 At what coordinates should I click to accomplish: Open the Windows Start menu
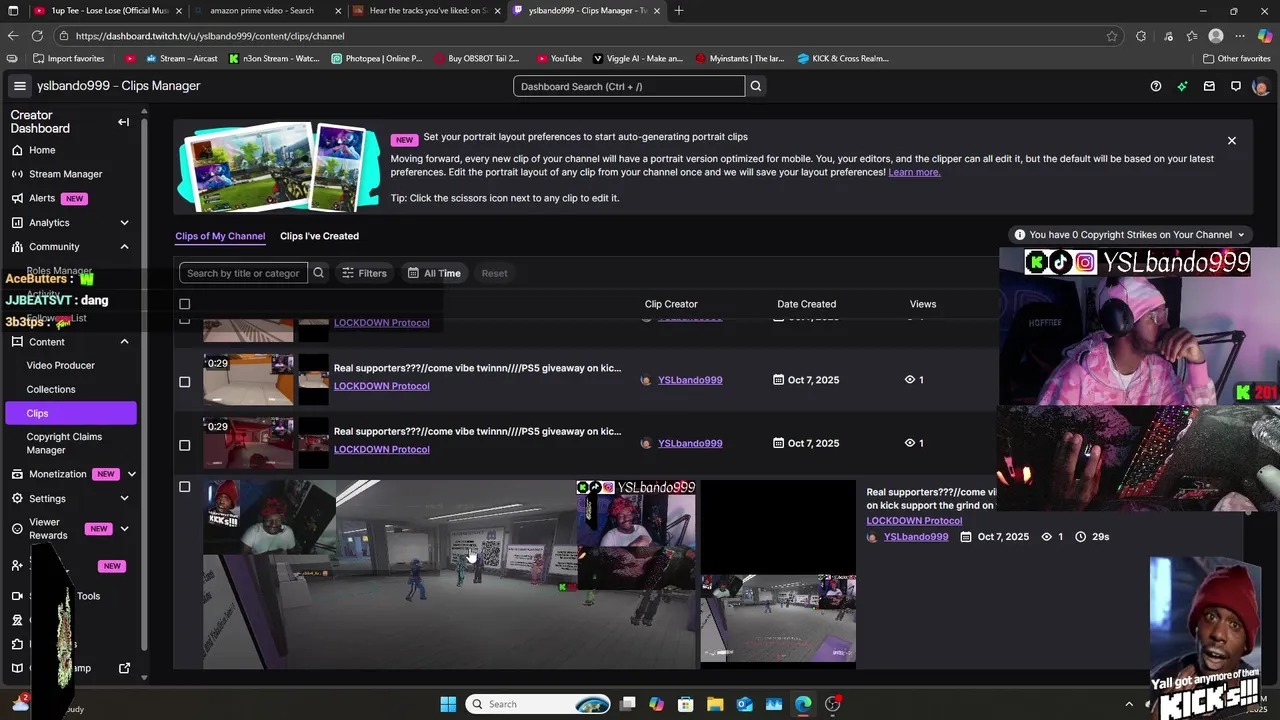coord(448,704)
